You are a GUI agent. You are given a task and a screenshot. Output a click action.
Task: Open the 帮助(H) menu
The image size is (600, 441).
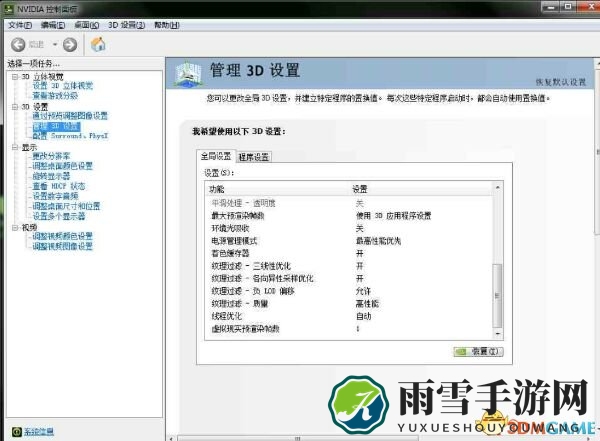pyautogui.click(x=167, y=25)
